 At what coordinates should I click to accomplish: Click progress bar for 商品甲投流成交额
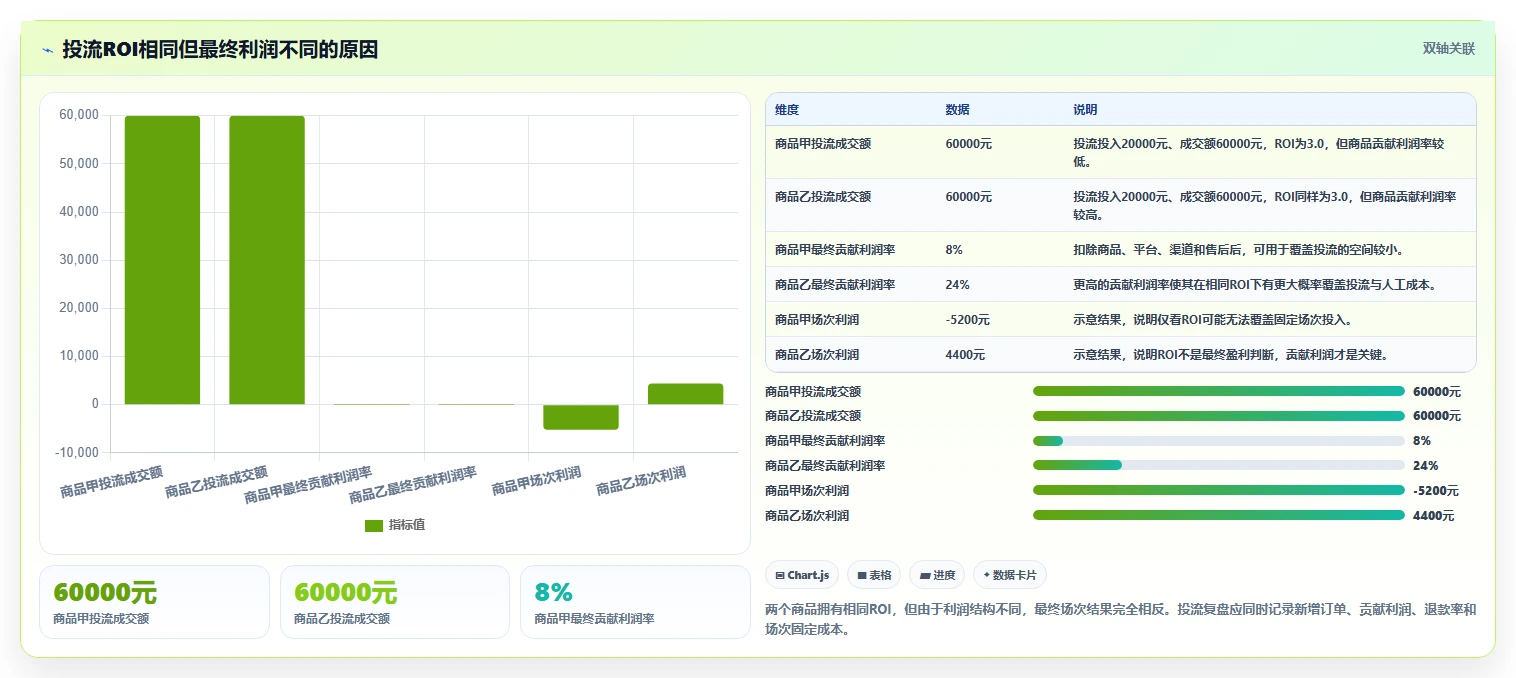coord(1219,391)
